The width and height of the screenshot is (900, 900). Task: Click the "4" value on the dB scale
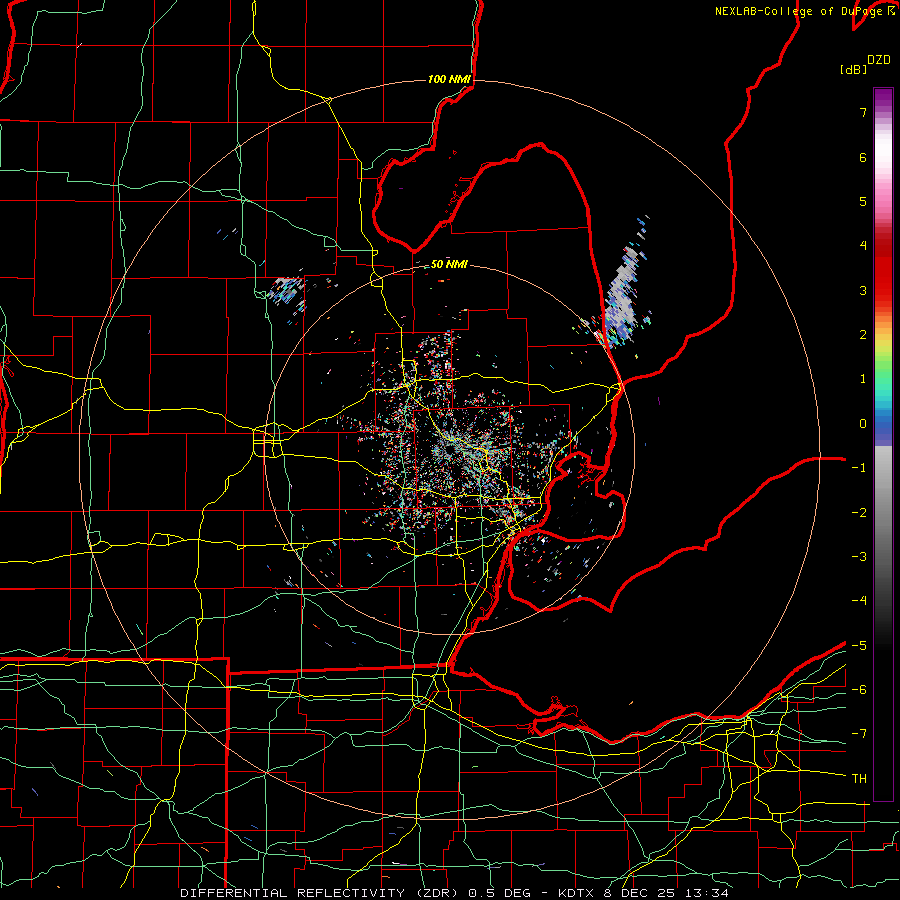pos(863,246)
